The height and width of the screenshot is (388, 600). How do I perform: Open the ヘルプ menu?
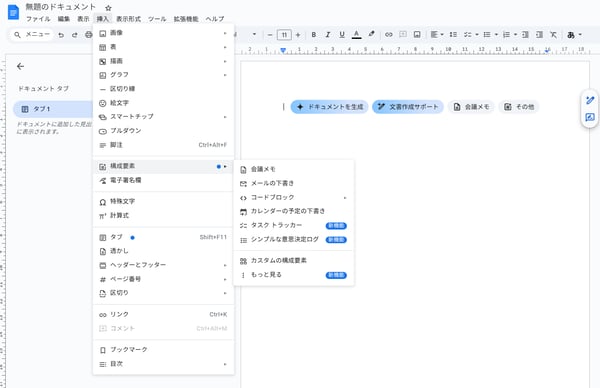[x=215, y=19]
